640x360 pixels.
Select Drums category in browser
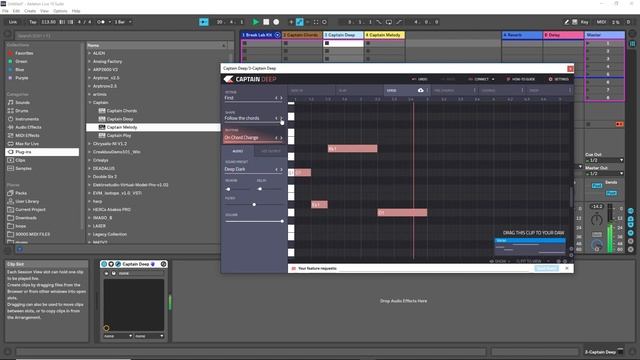22,111
